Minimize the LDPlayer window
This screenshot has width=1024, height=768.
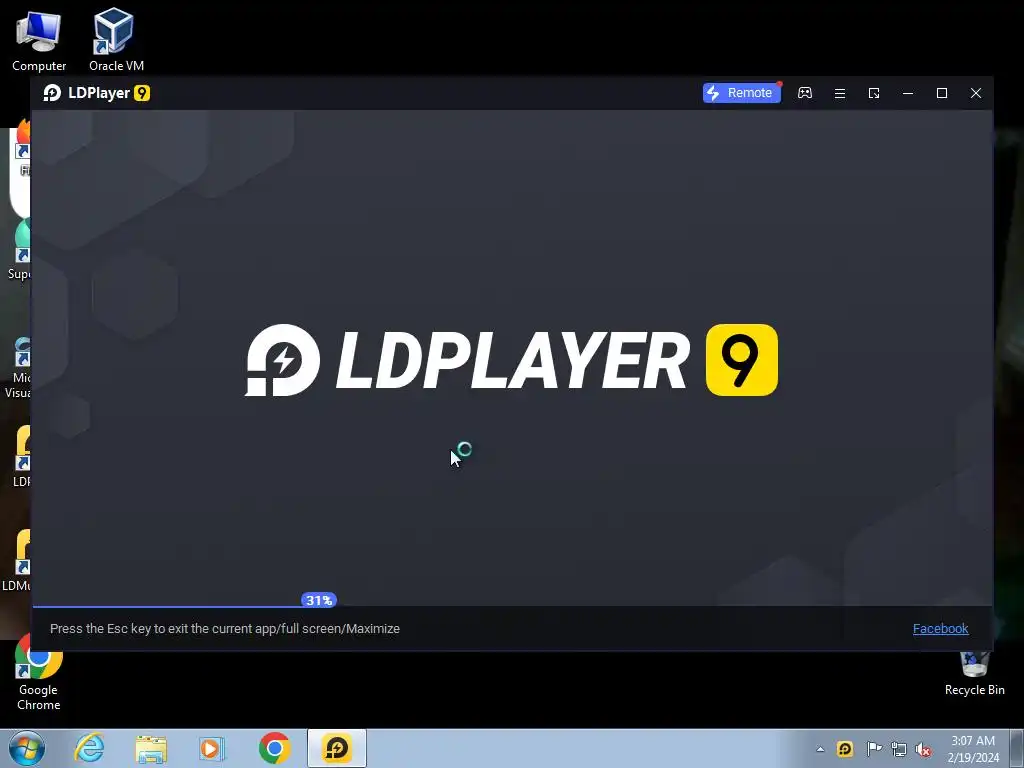tap(908, 93)
